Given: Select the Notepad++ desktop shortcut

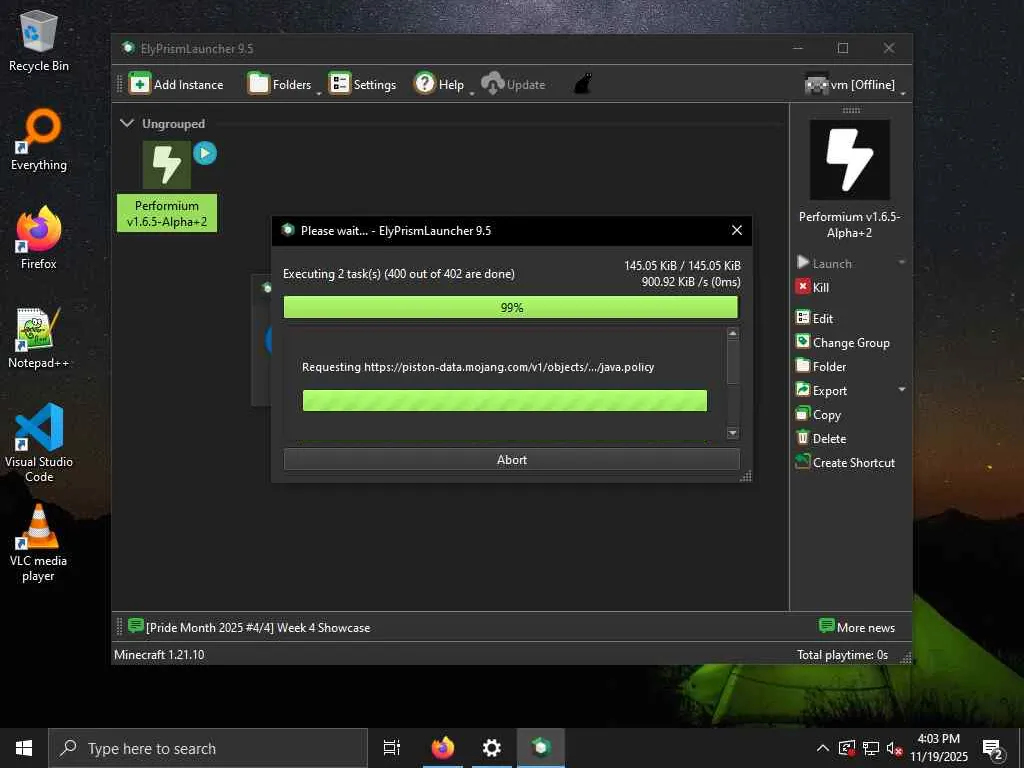Looking at the screenshot, I should [38, 338].
